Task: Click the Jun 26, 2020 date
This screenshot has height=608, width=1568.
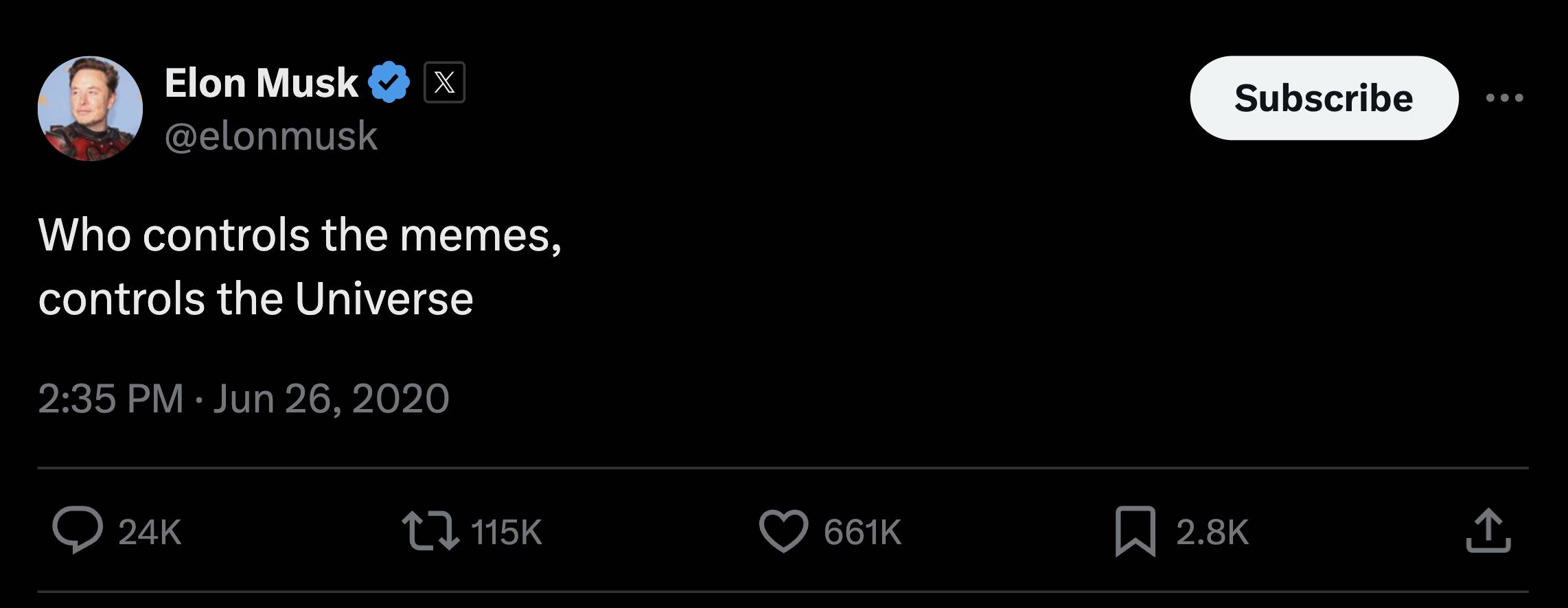Action: coord(331,399)
